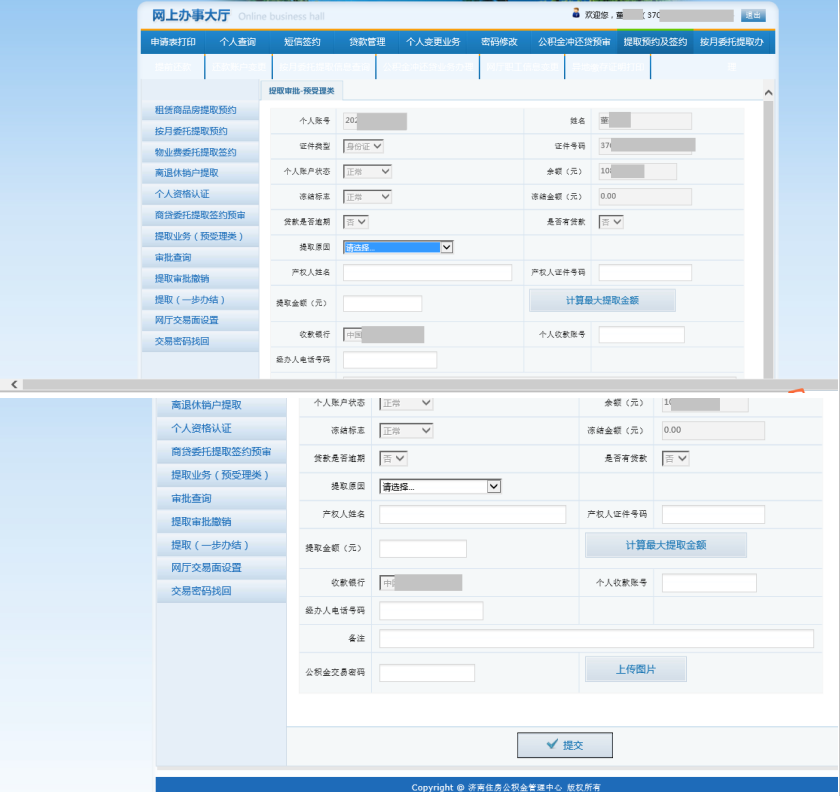840x796 pixels.
Task: Open 提取业务（预受理类）in the upper sidebar
Action: coord(200,236)
